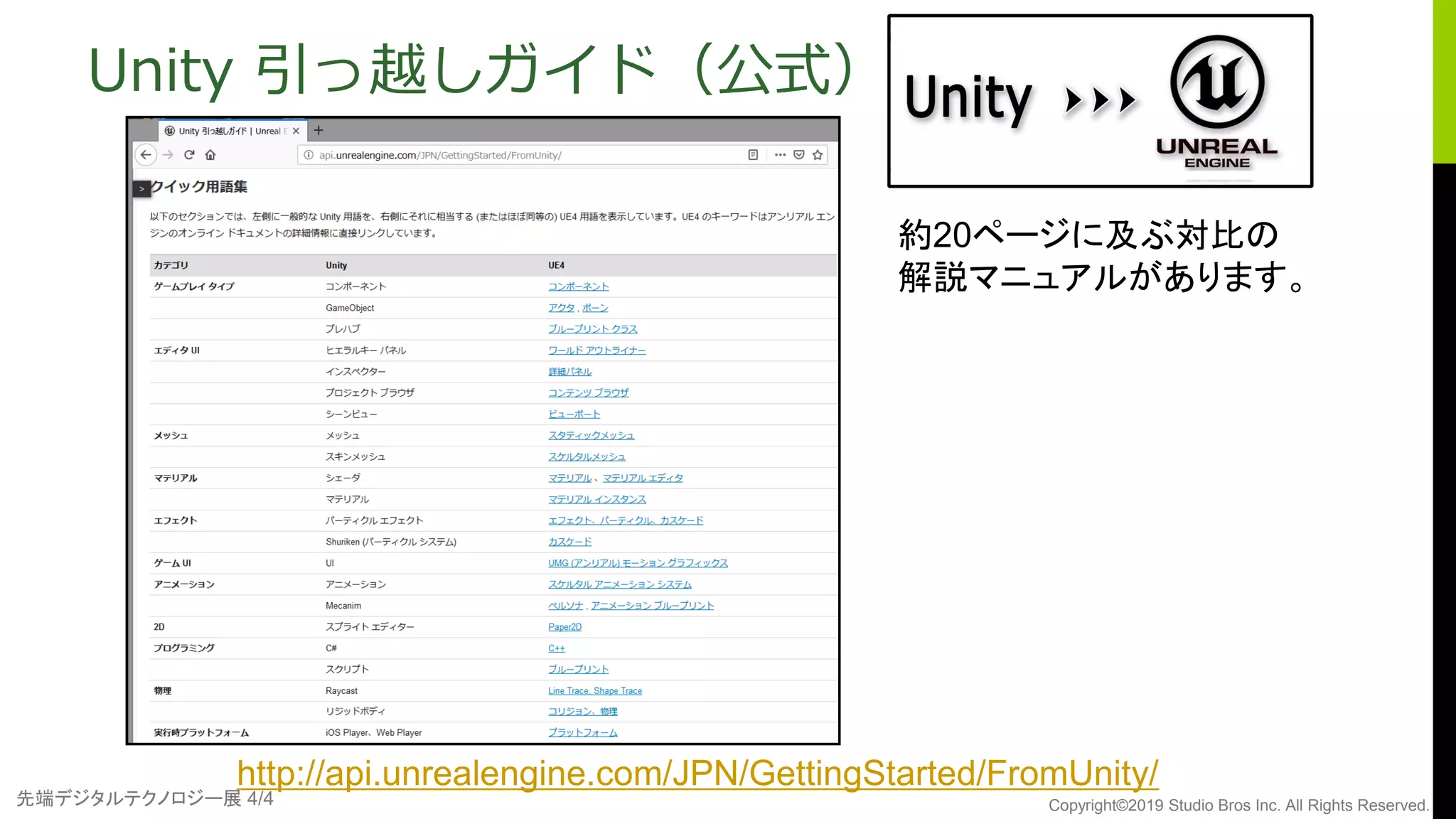Open the マテリアル インスタンス link
The image size is (1456, 819).
pos(596,499)
